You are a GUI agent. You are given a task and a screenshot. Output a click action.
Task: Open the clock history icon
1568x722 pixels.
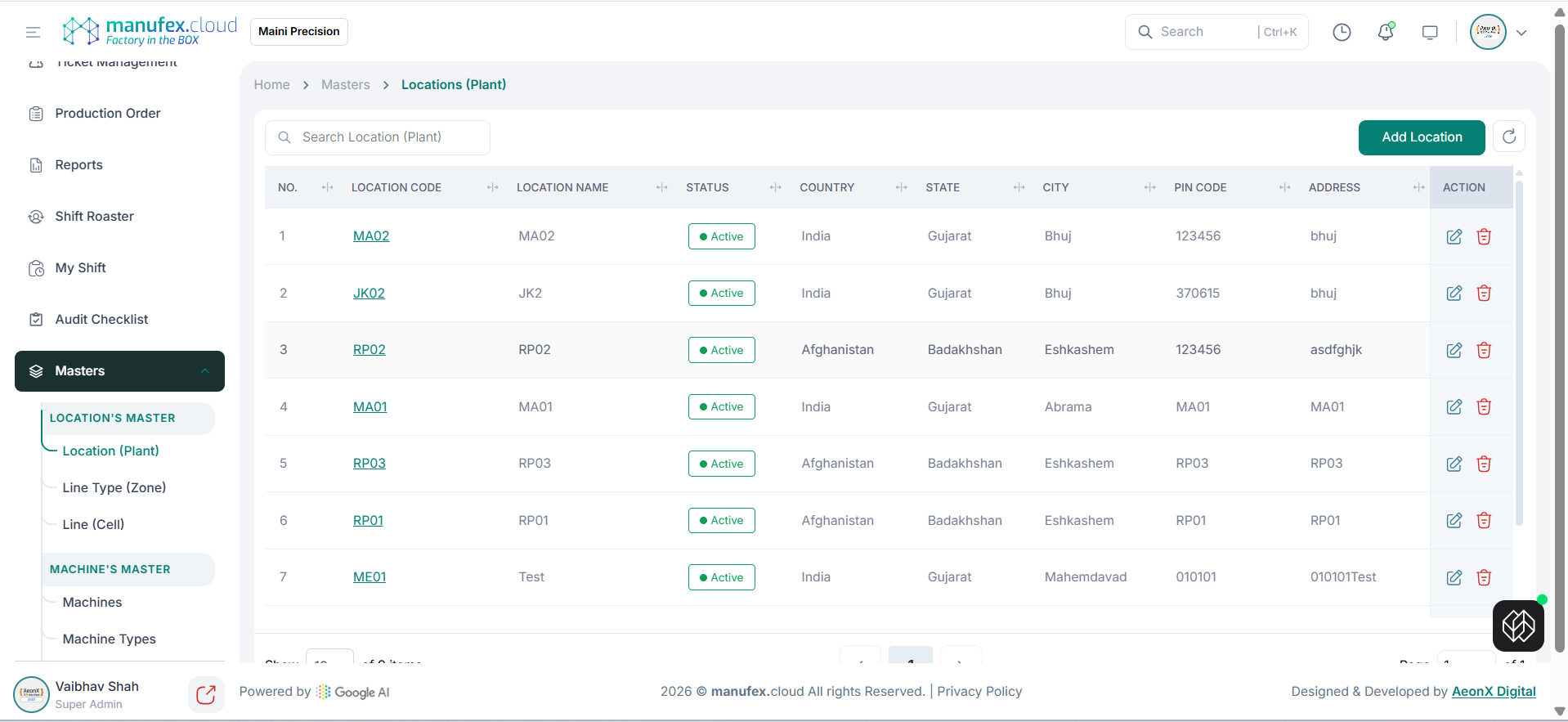[1342, 32]
